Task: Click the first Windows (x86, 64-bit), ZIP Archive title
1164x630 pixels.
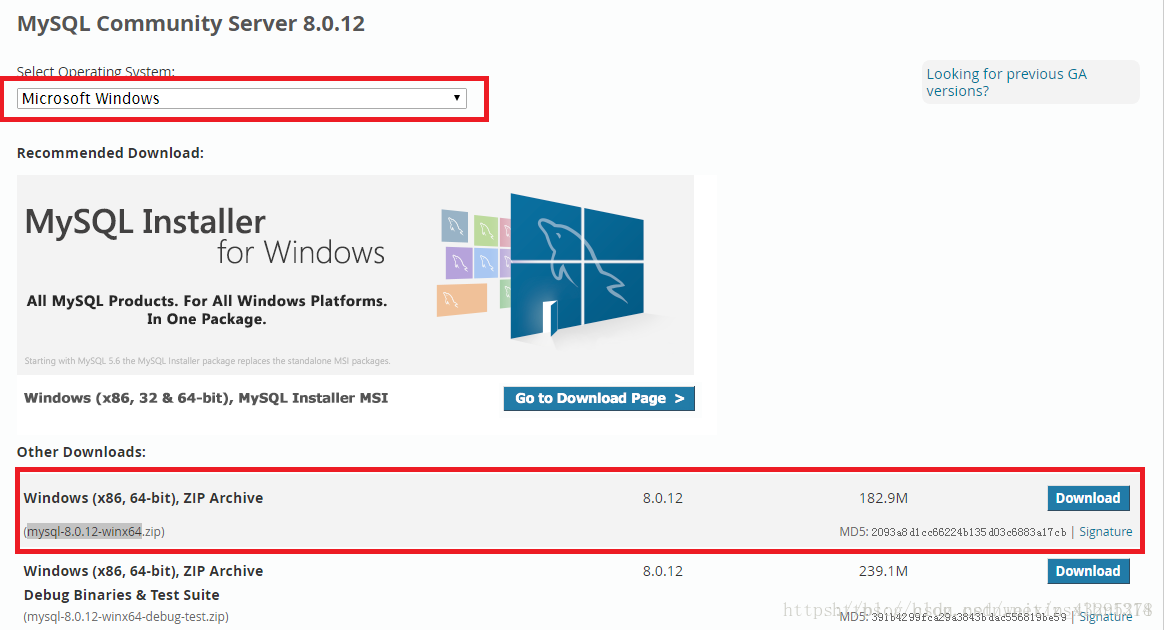Action: point(143,498)
